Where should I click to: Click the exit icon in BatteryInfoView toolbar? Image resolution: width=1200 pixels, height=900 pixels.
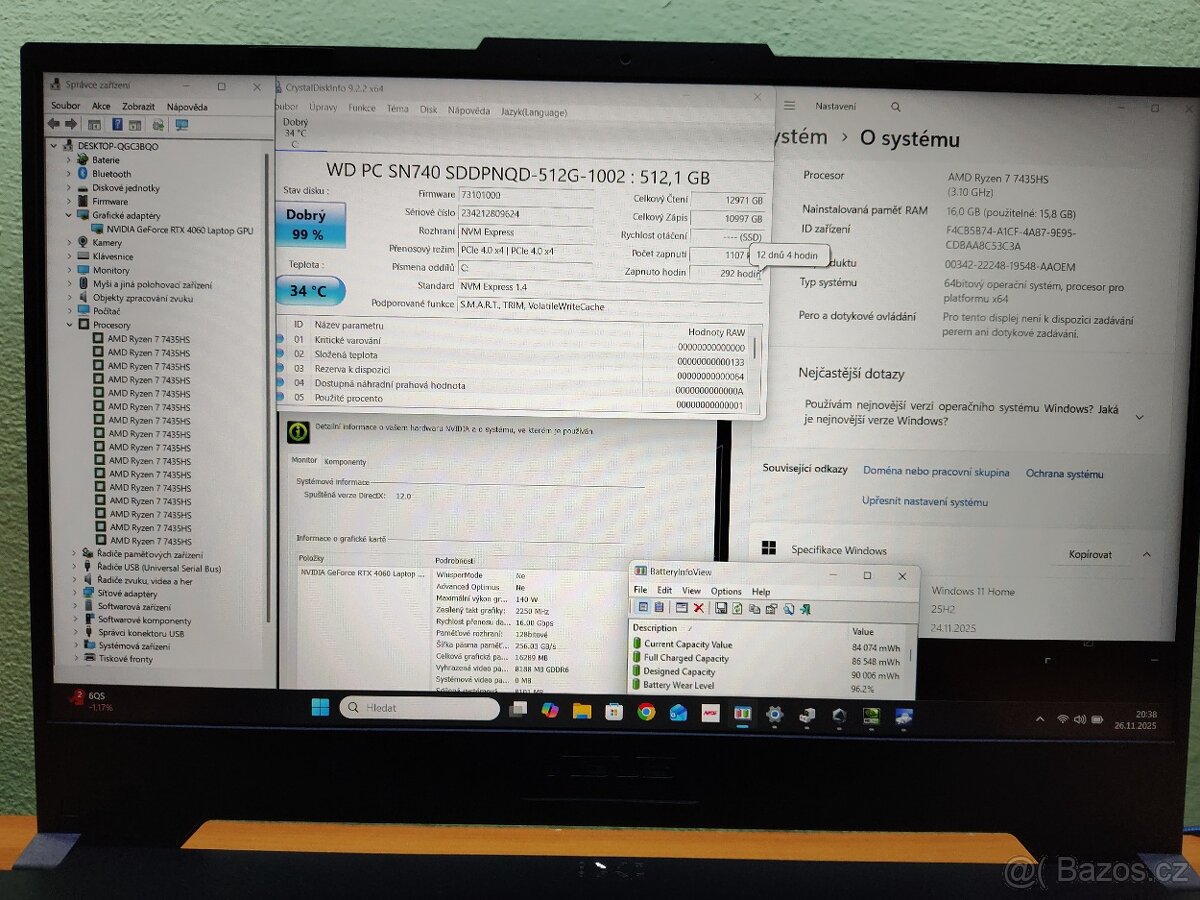pyautogui.click(x=807, y=609)
